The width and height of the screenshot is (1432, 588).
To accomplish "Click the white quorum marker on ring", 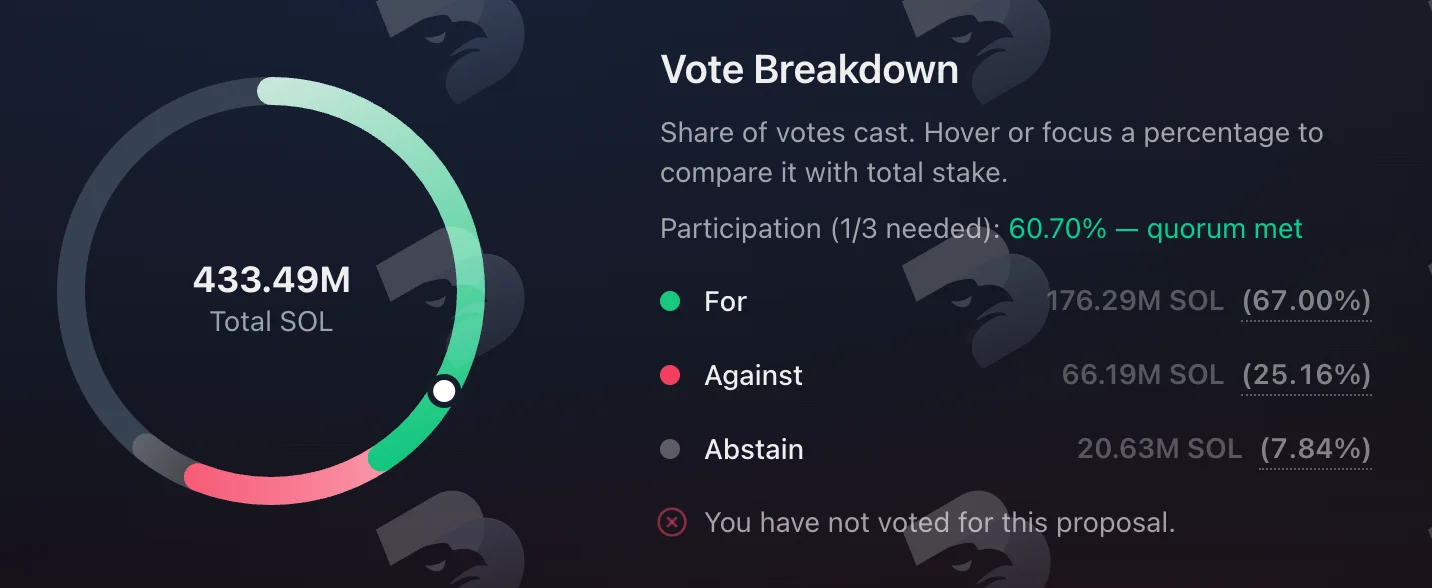I will (x=444, y=391).
